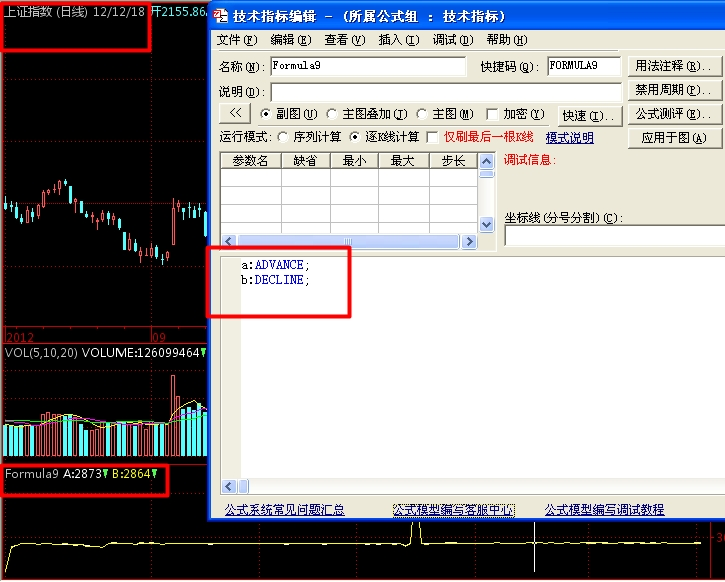The width and height of the screenshot is (725, 582).
Task: Click the B:2864 indicator value in chart
Action: click(131, 474)
